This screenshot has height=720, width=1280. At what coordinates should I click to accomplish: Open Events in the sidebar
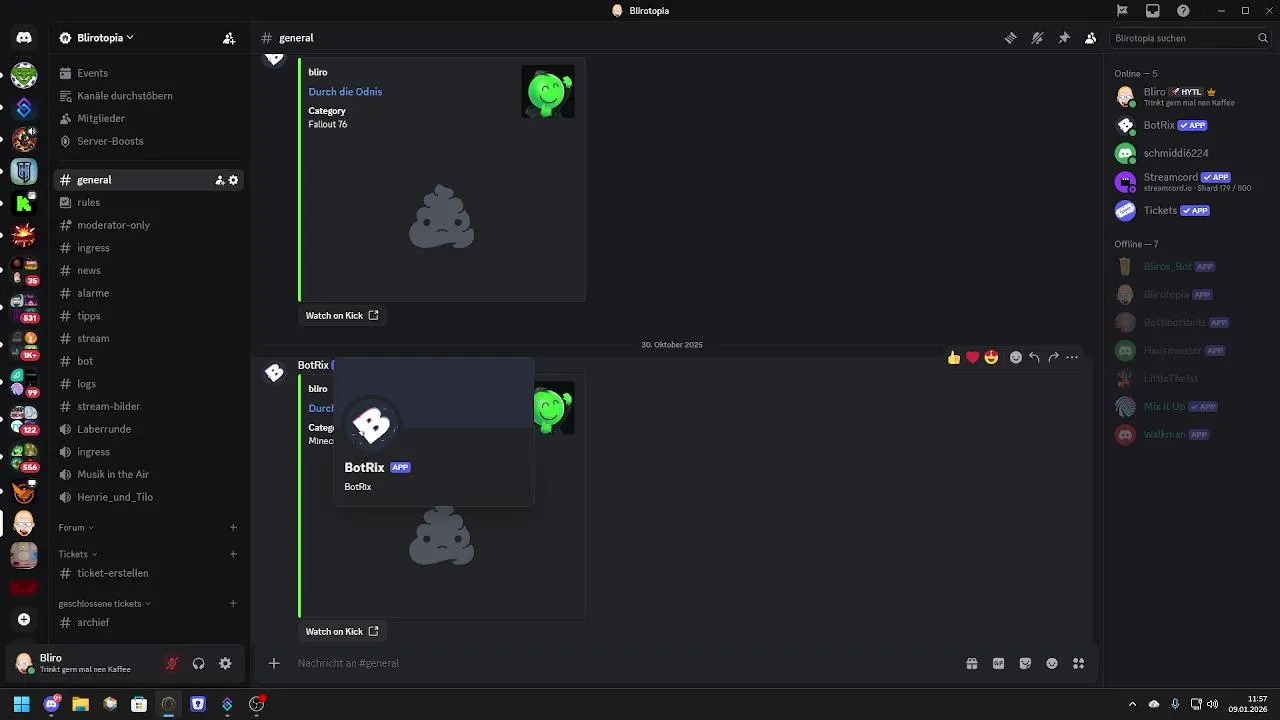[x=149, y=73]
